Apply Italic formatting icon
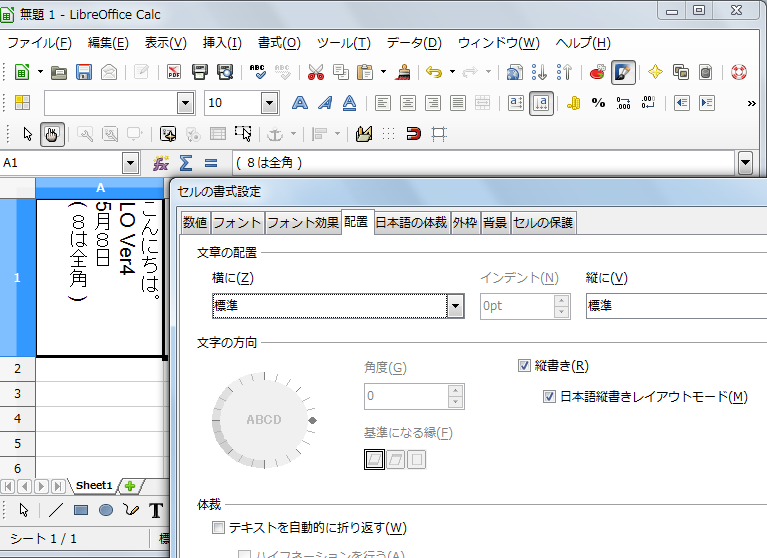This screenshot has height=558, width=767. 325,103
